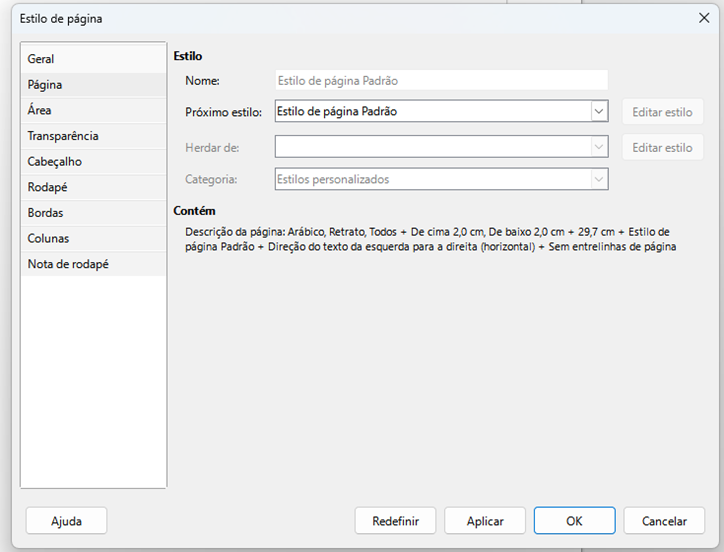Expand the Próximo estilo dropdown arrow

(598, 112)
